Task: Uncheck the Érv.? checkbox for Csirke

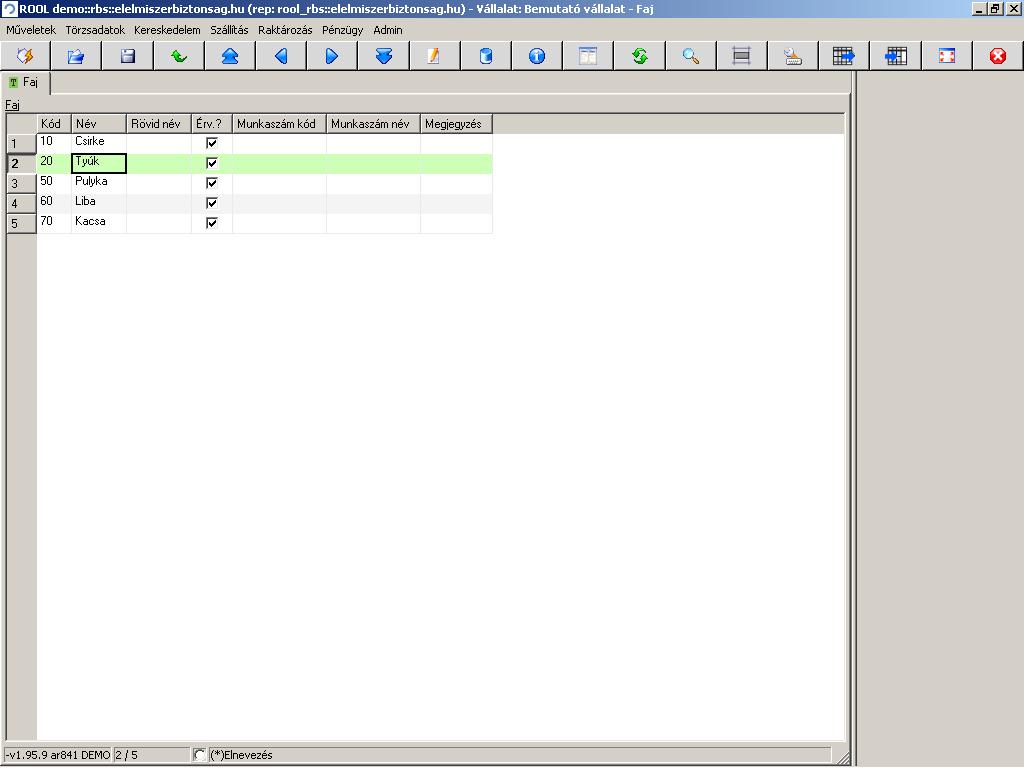Action: [212, 143]
